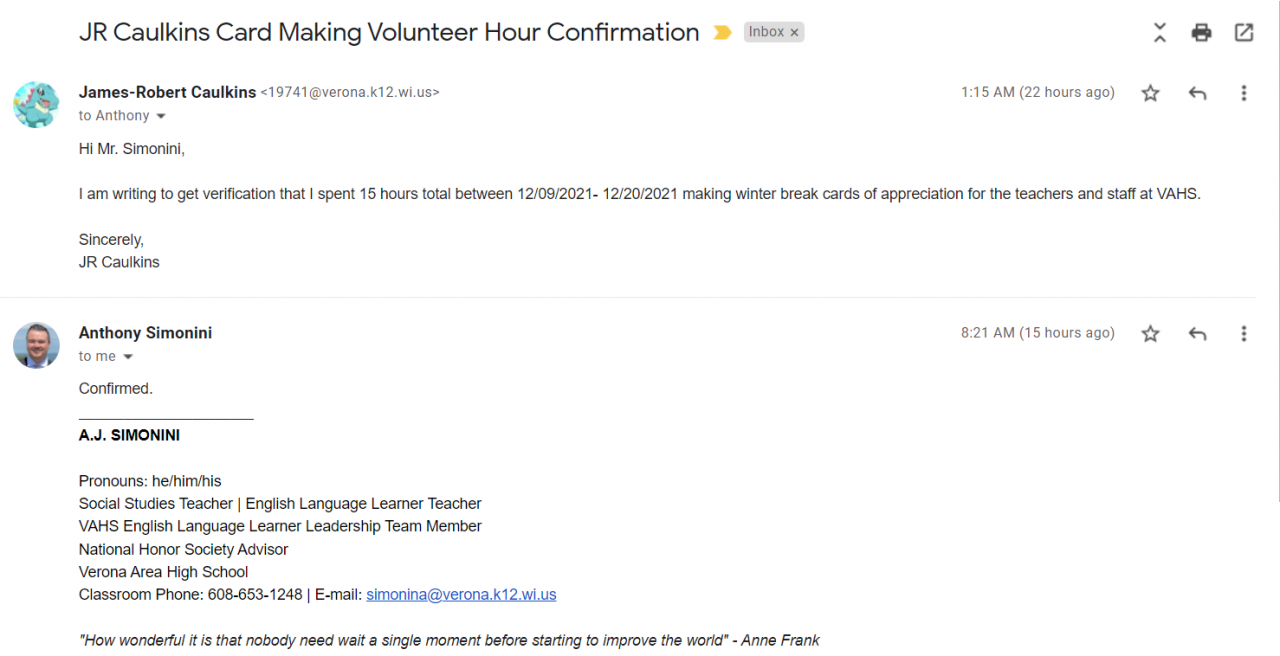Open more options for James-Robert's message
Image resolution: width=1280 pixels, height=656 pixels.
point(1244,93)
